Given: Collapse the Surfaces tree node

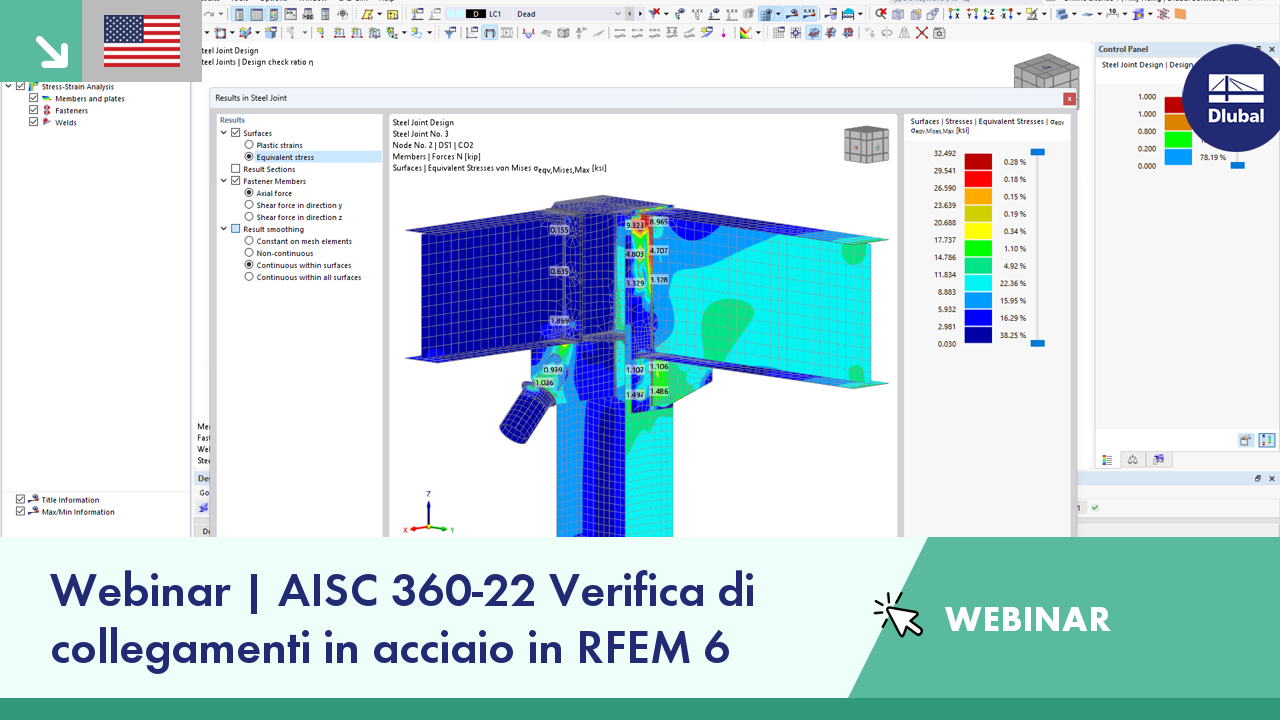Looking at the screenshot, I should 224,133.
